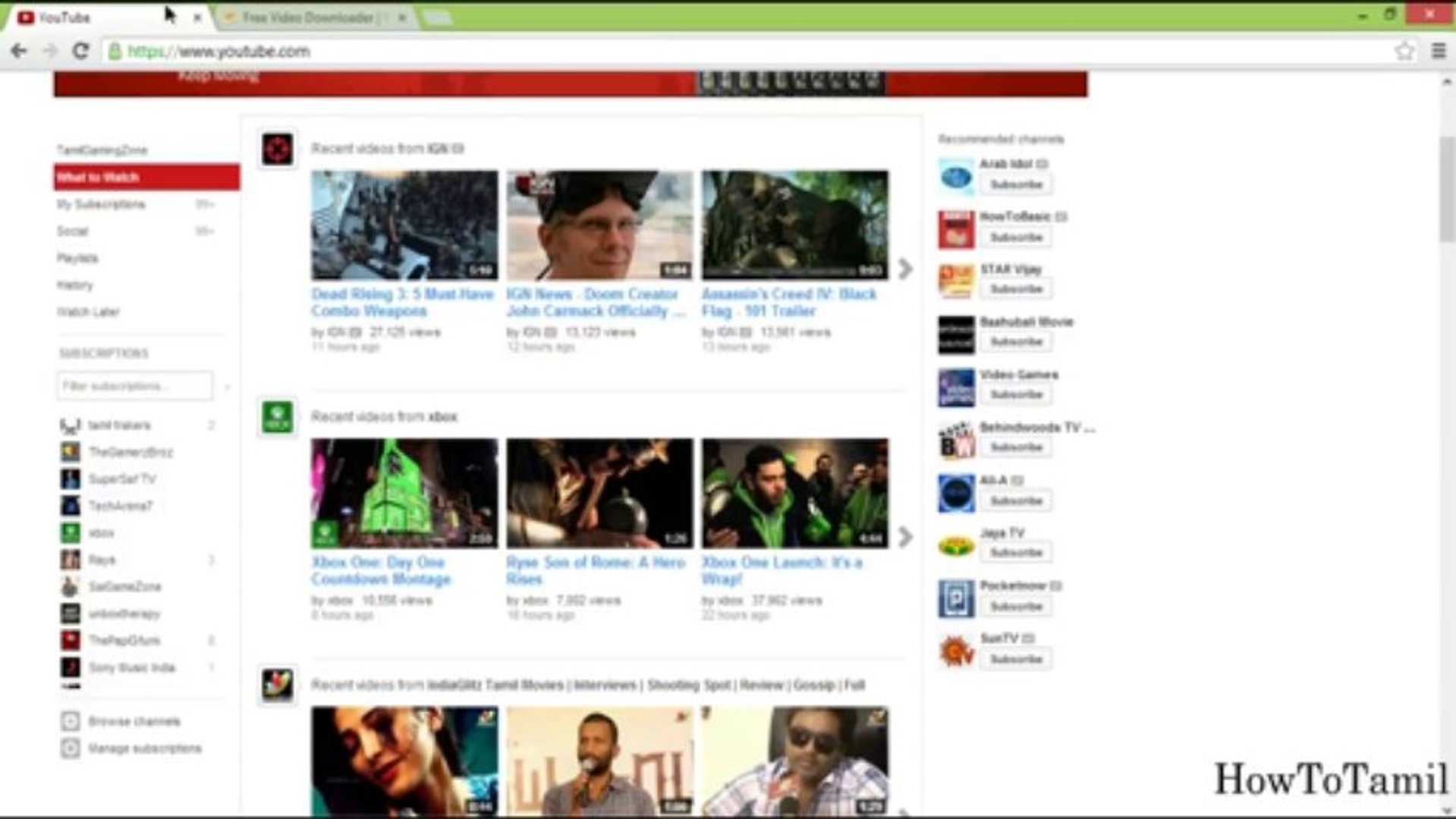This screenshot has height=819, width=1456.
Task: Click the Behindwoods TV channel icon
Action: [x=956, y=440]
